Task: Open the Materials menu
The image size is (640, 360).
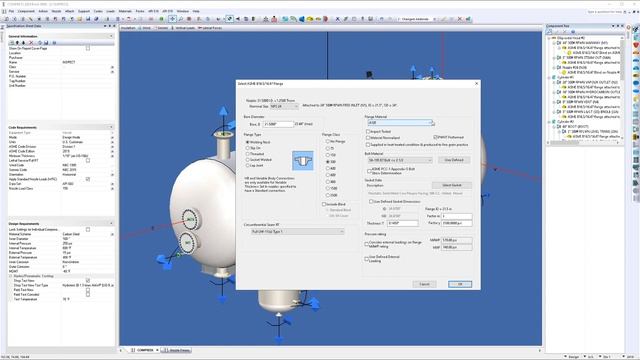Action: tap(125, 11)
